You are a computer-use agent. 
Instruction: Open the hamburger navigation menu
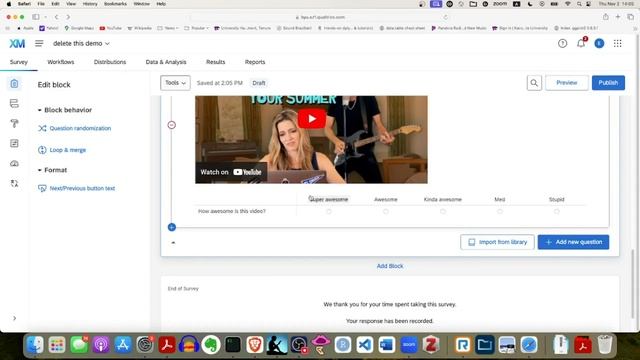39,43
